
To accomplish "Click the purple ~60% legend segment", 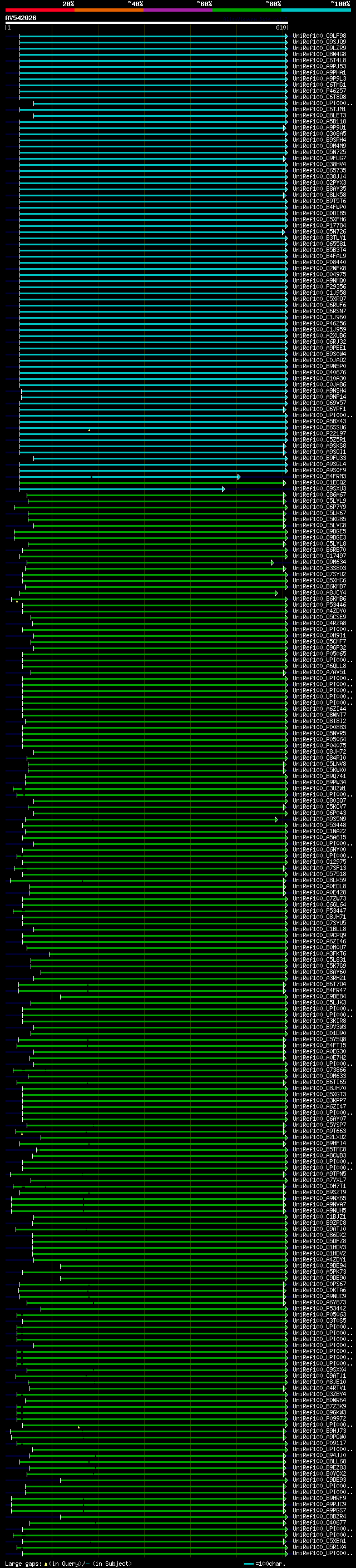I will click(179, 10).
